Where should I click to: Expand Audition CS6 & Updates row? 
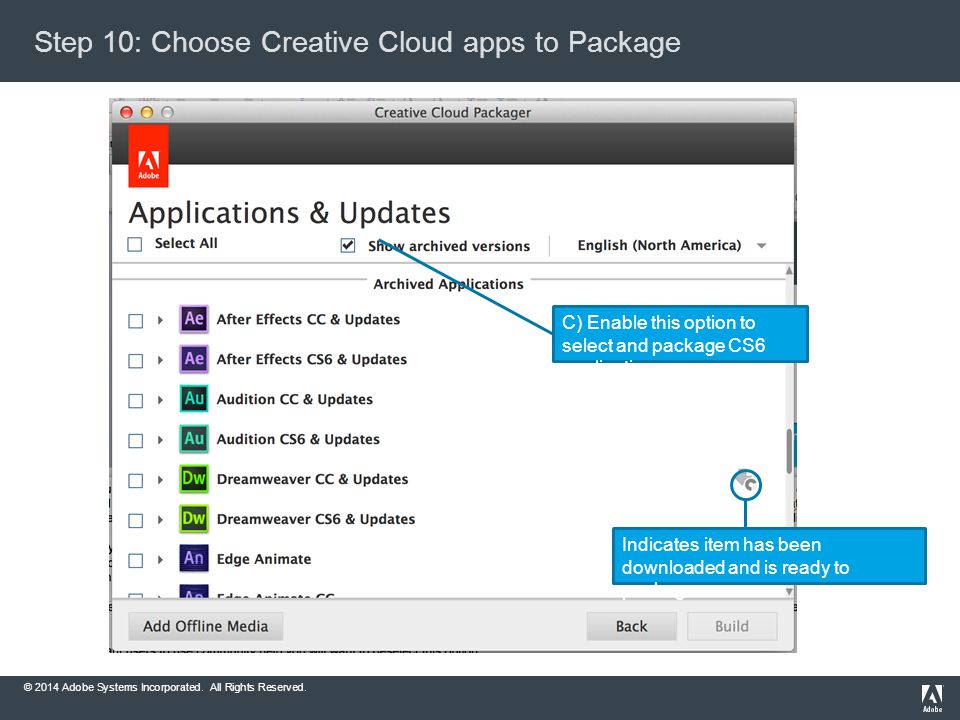(x=160, y=440)
